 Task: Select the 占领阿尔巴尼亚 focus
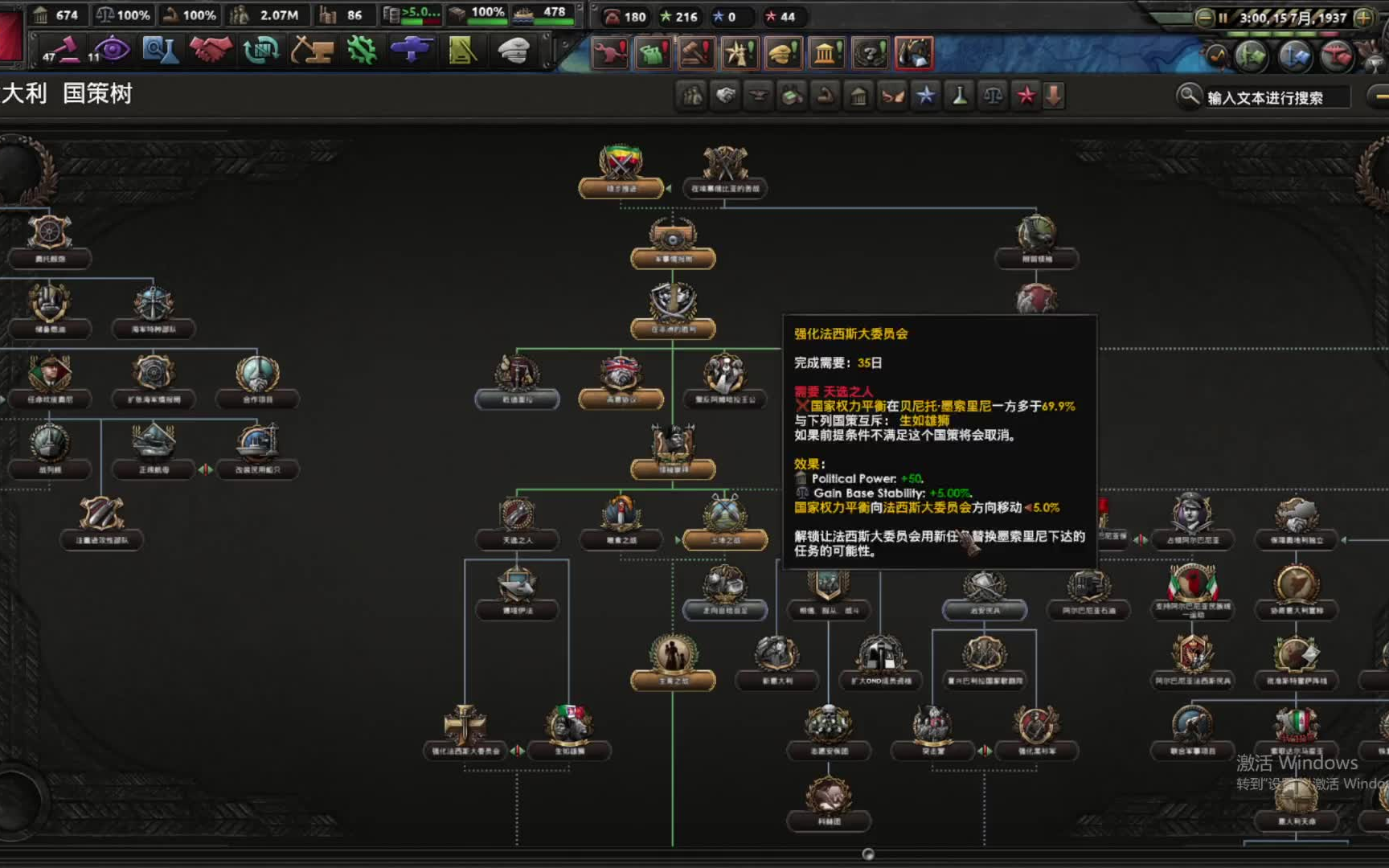click(1192, 522)
